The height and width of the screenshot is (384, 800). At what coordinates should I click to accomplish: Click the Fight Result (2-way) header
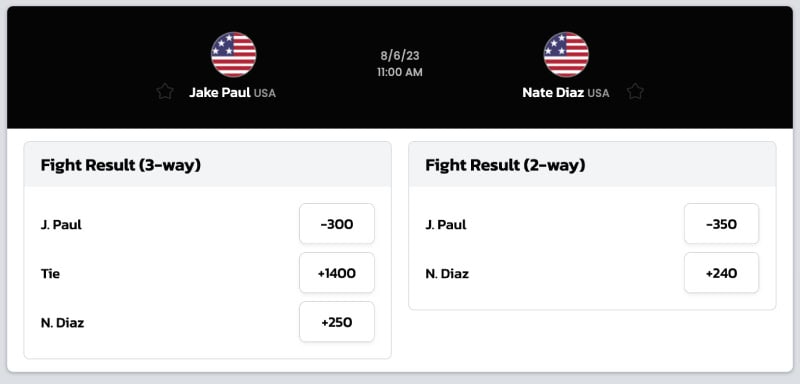point(505,165)
